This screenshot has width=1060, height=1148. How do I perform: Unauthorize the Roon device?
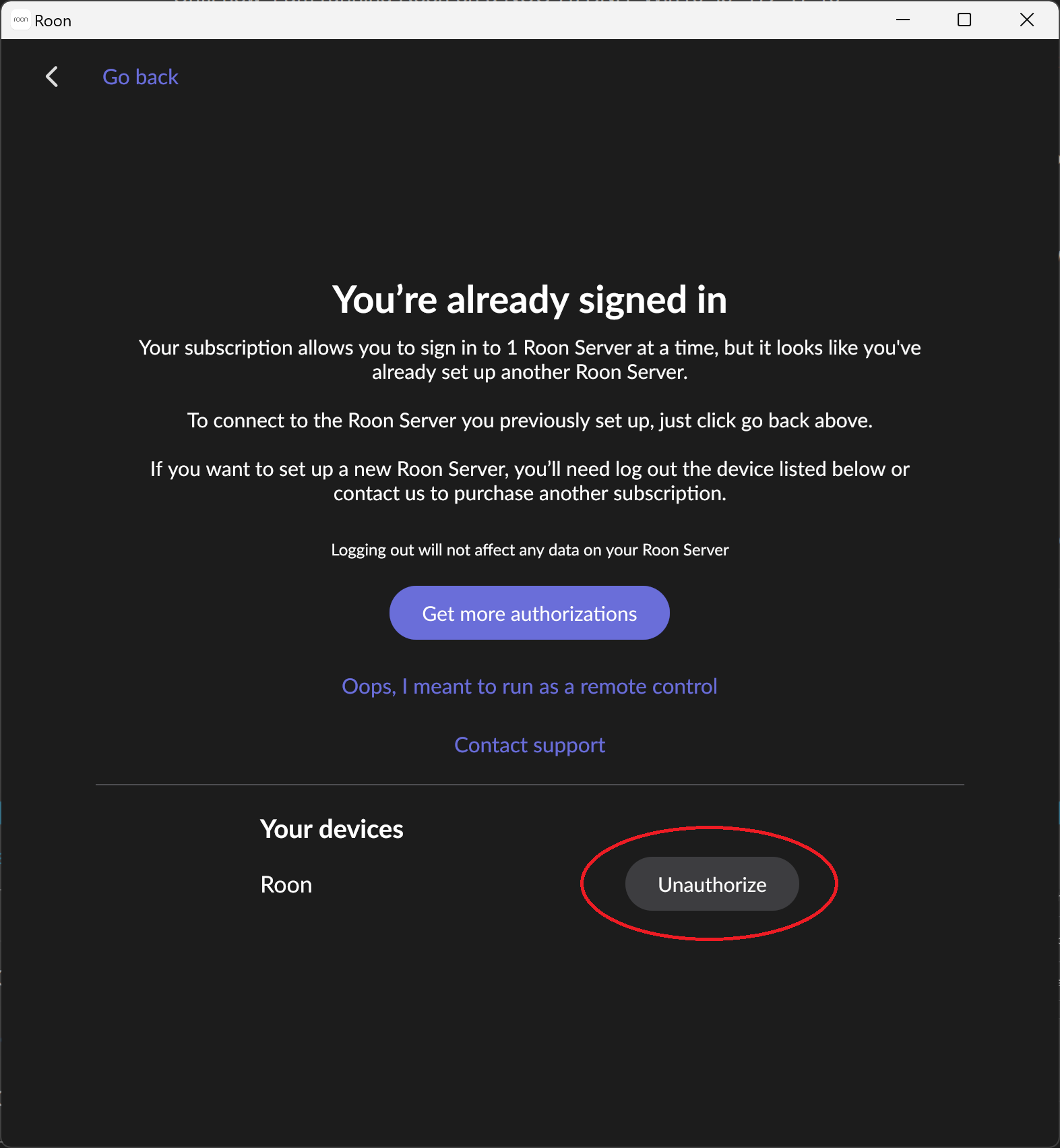712,884
